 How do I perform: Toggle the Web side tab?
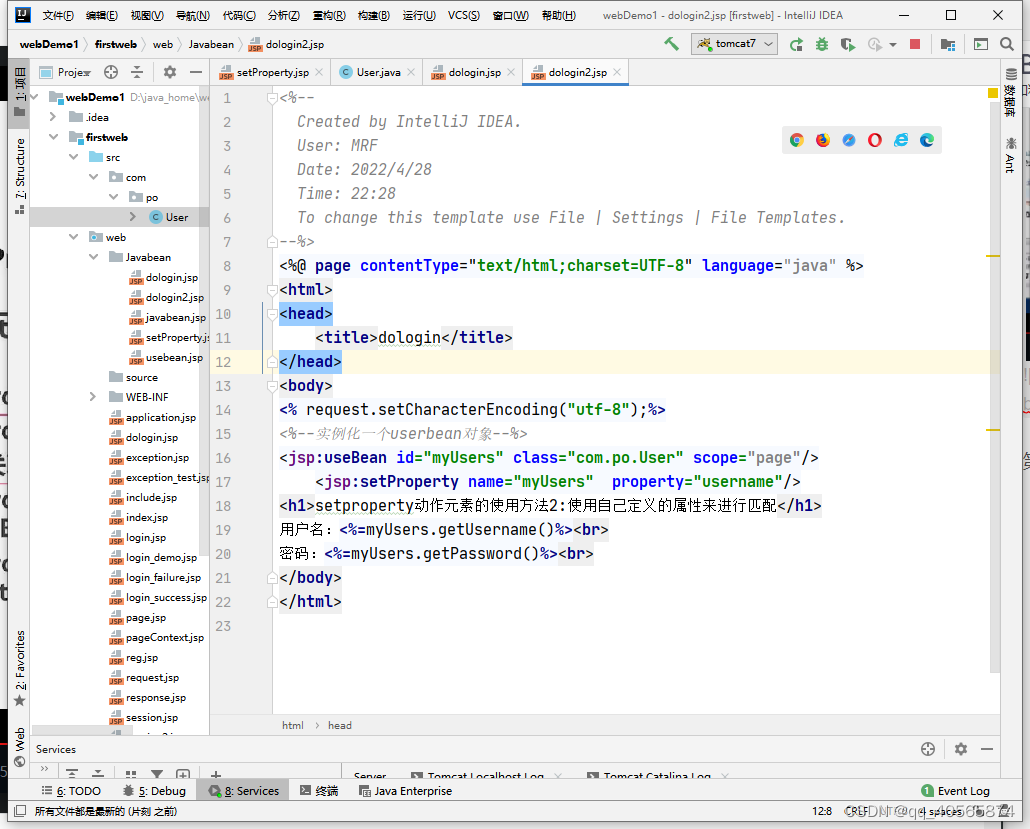(x=20, y=746)
